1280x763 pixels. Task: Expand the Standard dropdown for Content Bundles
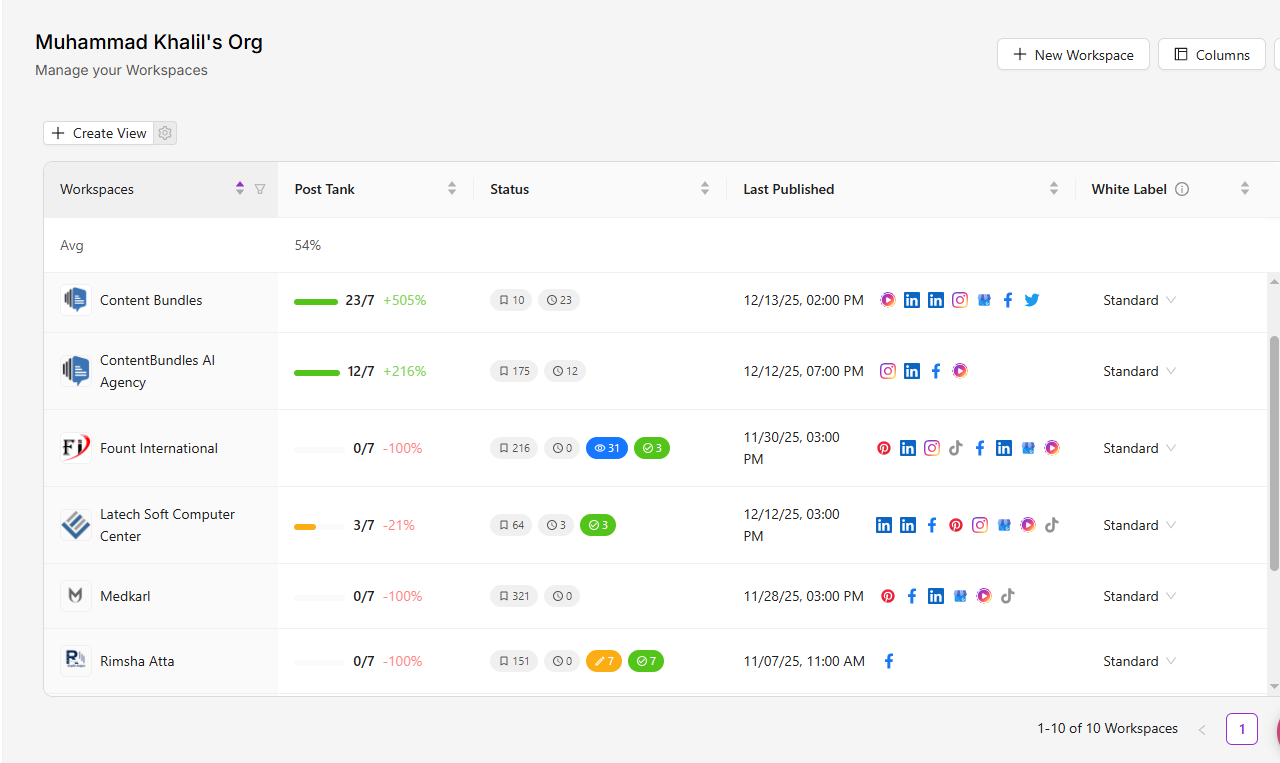pyautogui.click(x=1139, y=300)
